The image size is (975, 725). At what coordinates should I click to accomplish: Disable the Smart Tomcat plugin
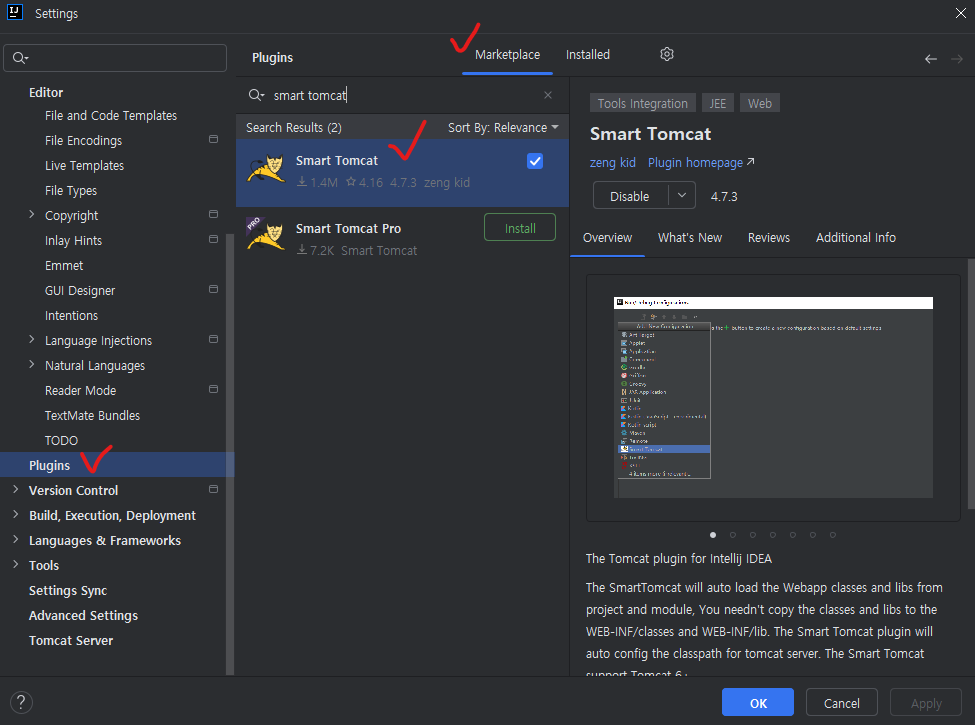[631, 196]
